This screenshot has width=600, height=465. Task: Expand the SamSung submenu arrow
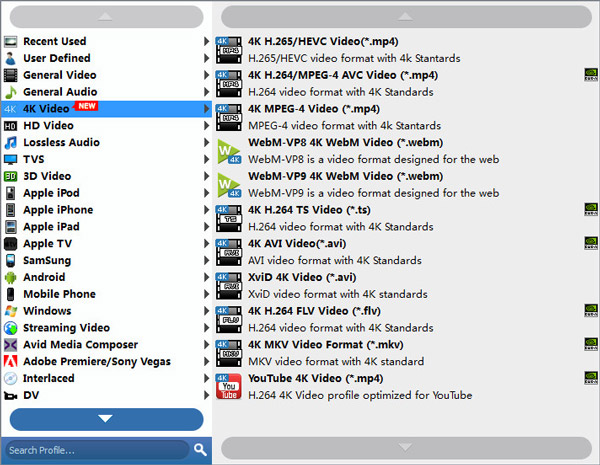point(207,260)
